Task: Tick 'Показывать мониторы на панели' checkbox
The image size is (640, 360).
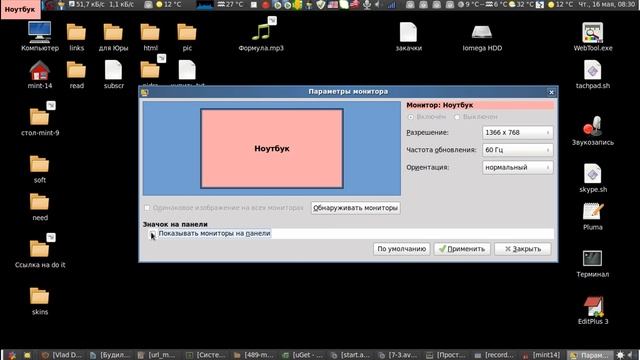Action: [x=152, y=233]
